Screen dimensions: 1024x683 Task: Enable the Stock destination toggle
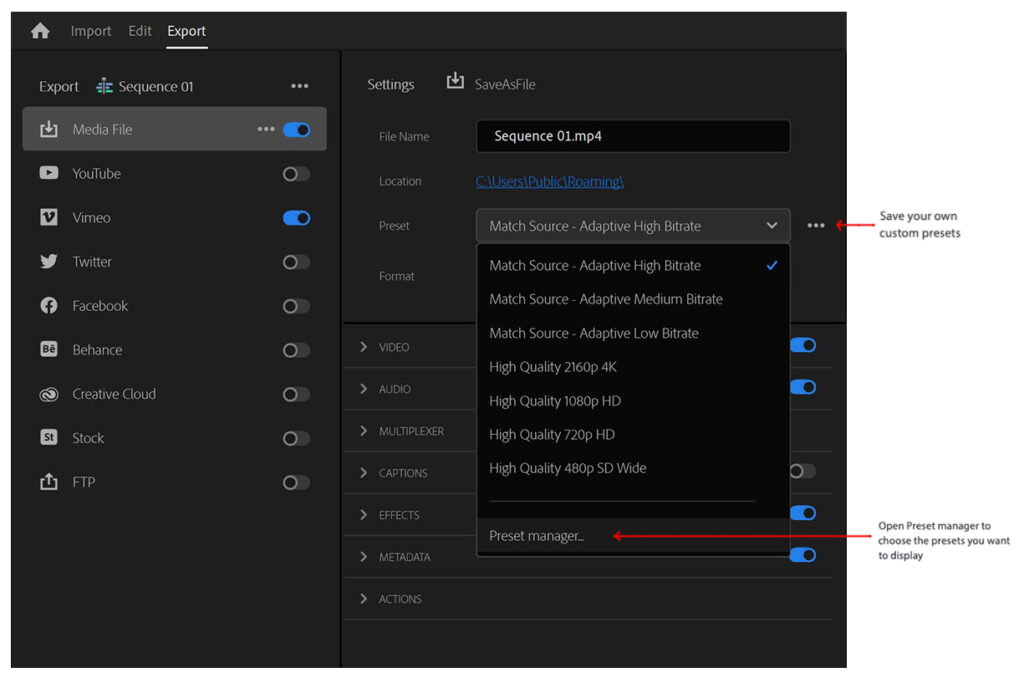click(296, 438)
